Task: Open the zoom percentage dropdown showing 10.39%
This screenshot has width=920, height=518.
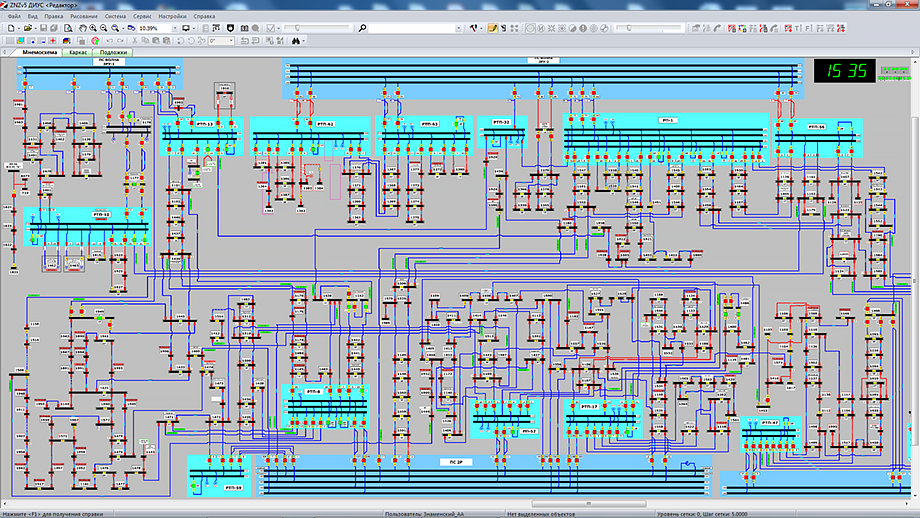Action: click(x=175, y=28)
